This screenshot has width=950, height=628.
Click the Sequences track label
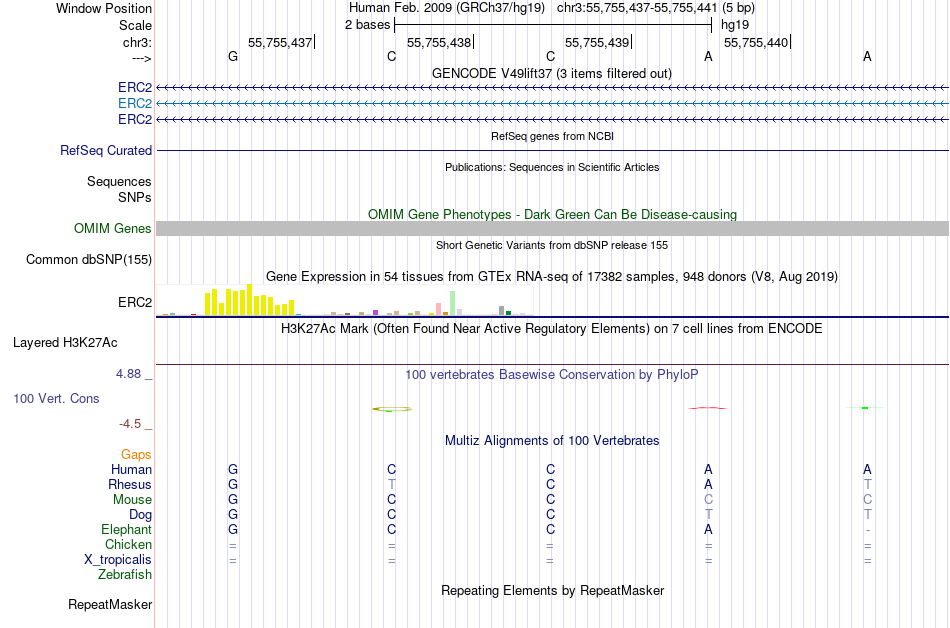point(119,182)
